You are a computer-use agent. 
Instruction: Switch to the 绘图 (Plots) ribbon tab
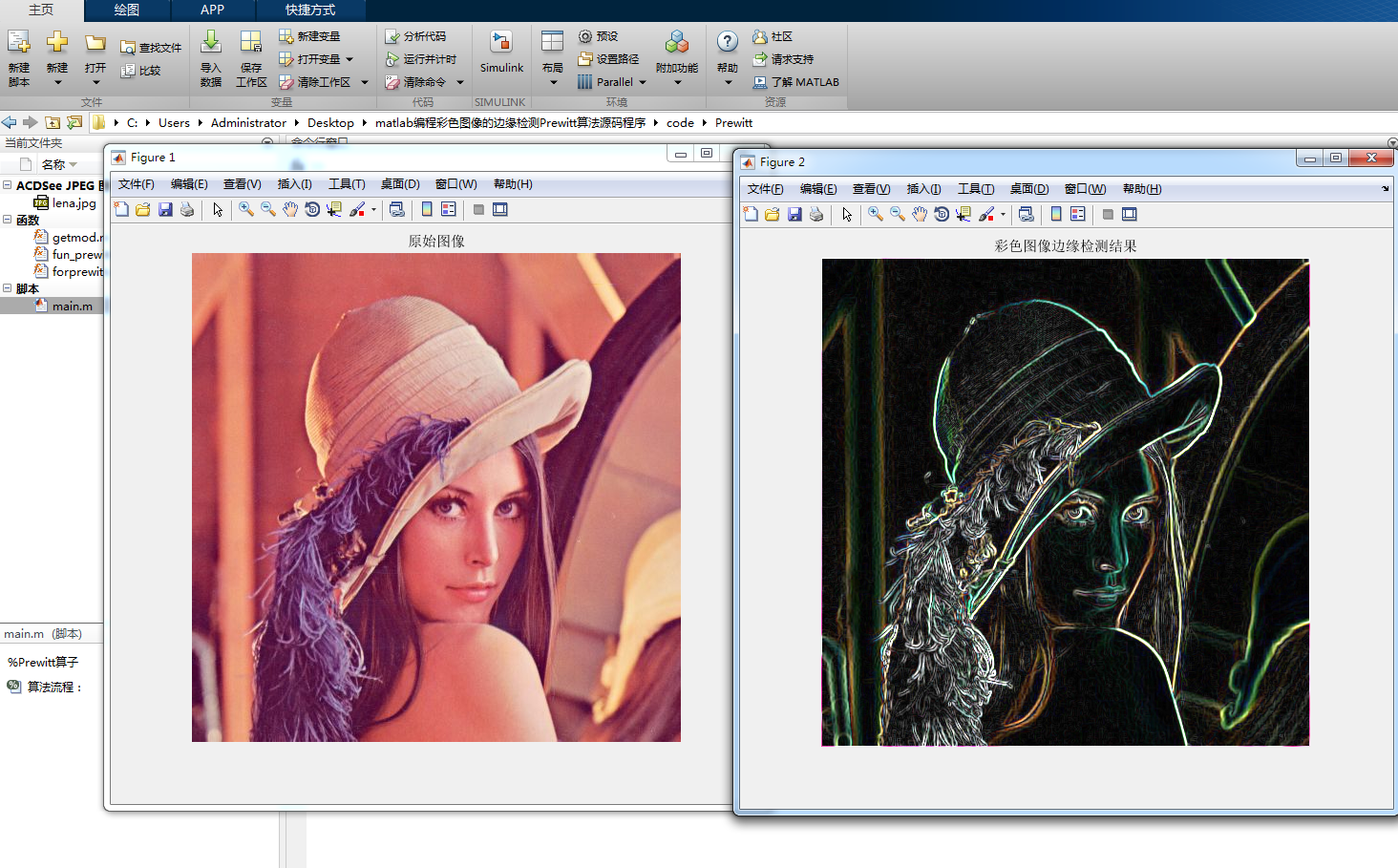[127, 10]
